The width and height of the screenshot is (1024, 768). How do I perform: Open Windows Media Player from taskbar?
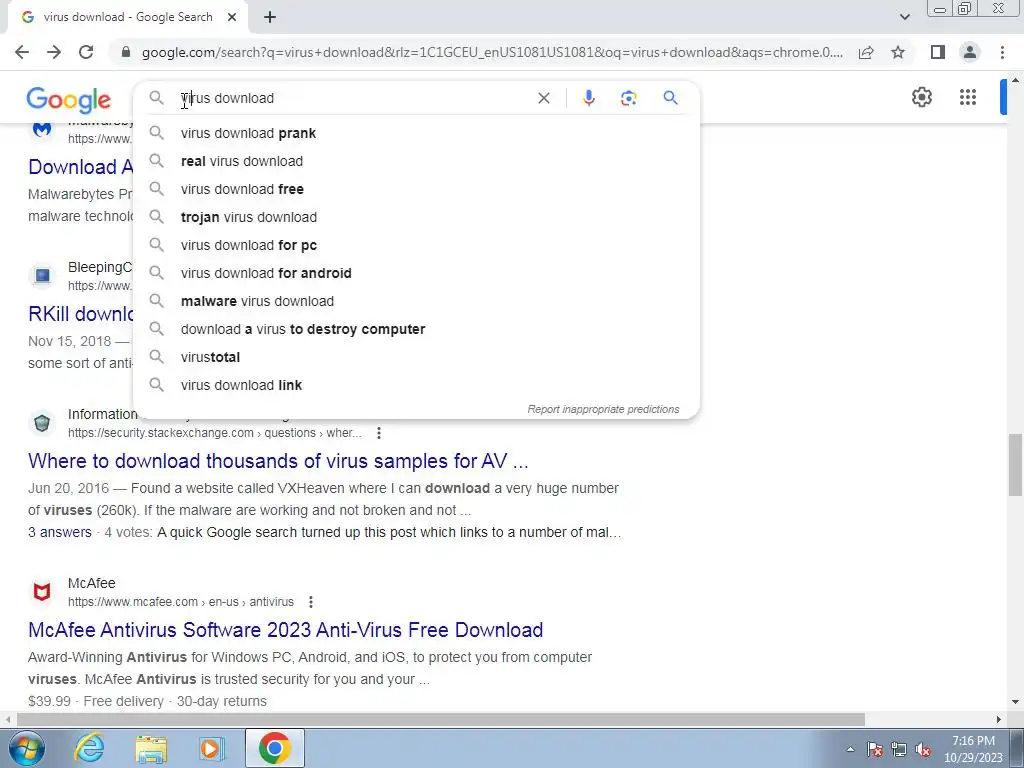coord(211,748)
